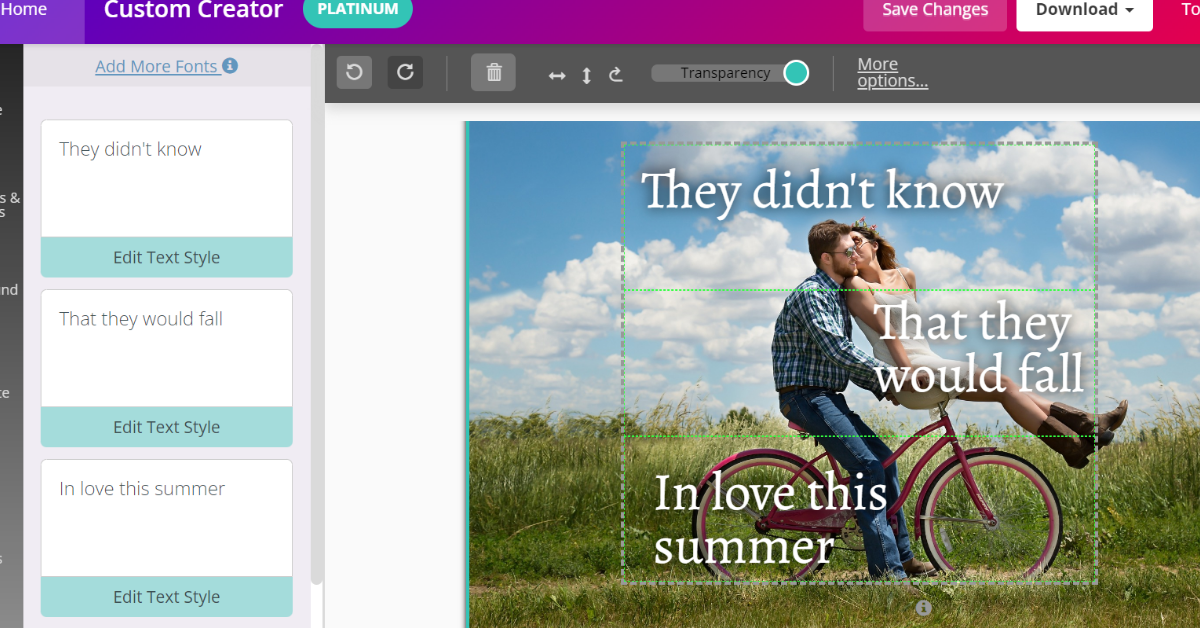The image size is (1200, 628).
Task: Open the More options link
Action: (892, 73)
